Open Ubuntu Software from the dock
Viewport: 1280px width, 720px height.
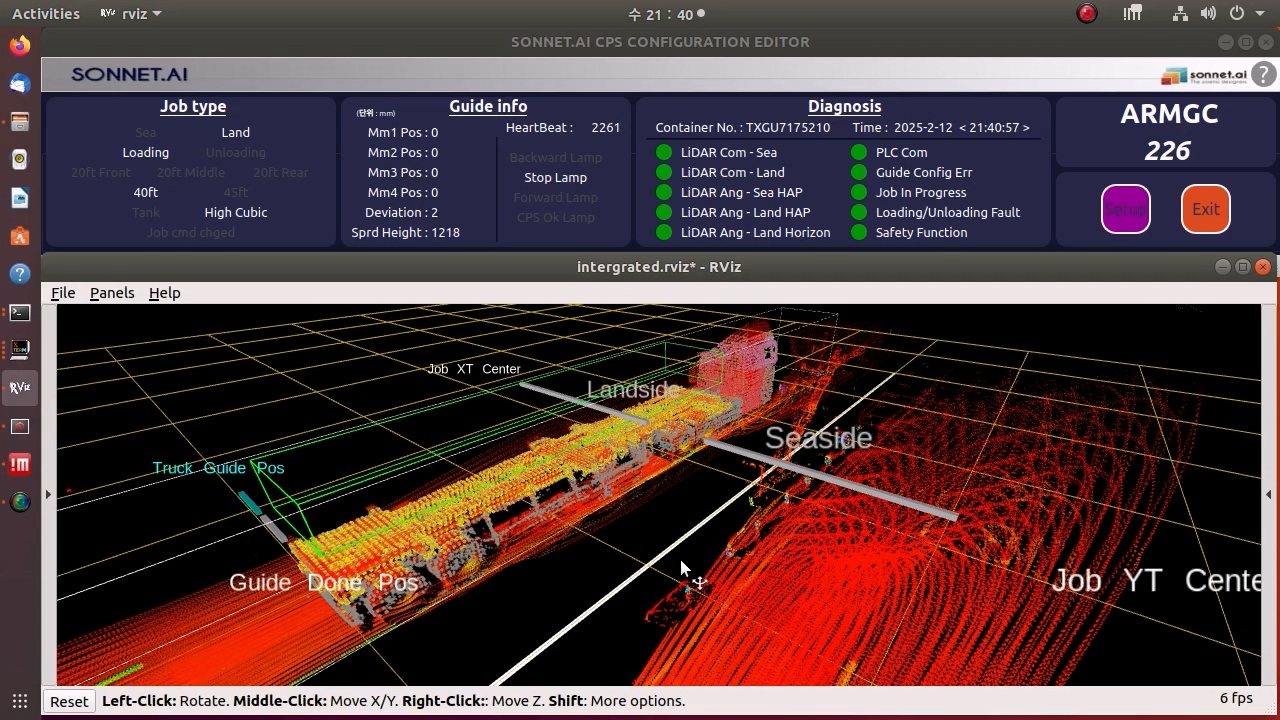coord(20,236)
